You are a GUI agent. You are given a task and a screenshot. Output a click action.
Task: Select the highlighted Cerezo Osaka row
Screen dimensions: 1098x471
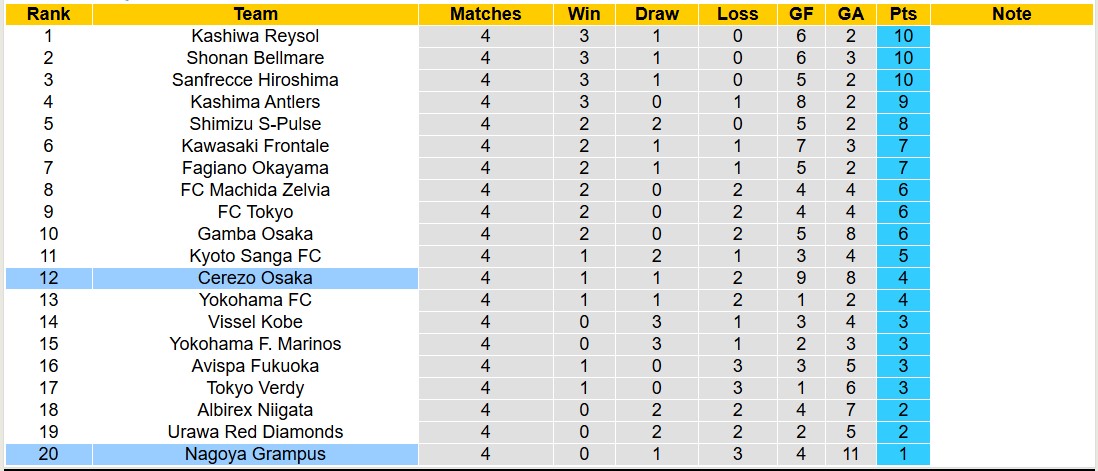coord(255,278)
